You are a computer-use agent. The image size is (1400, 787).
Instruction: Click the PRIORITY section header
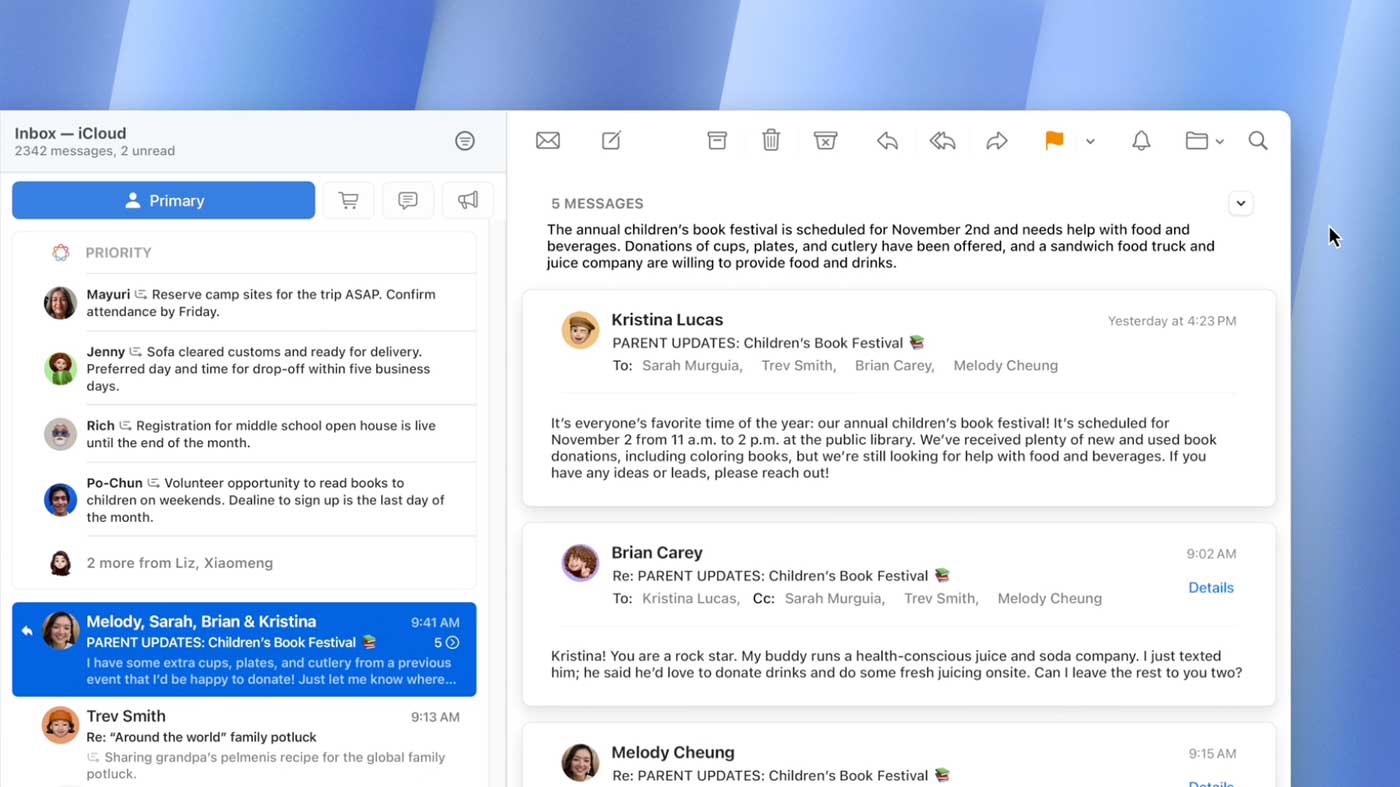coord(118,253)
